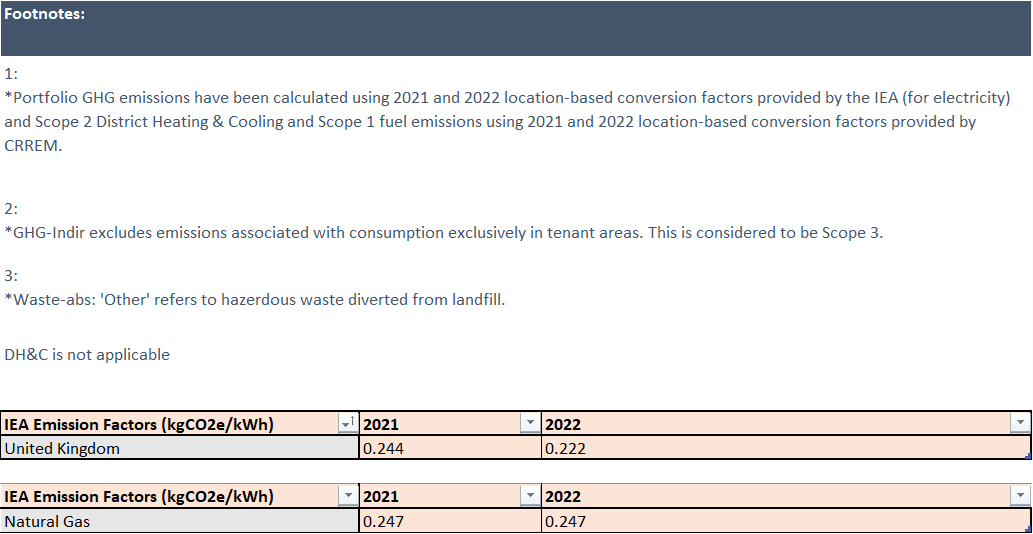Viewport: 1033px width, 534px height.
Task: Click the '2022' header label in Natural Gas table
Action: (563, 497)
